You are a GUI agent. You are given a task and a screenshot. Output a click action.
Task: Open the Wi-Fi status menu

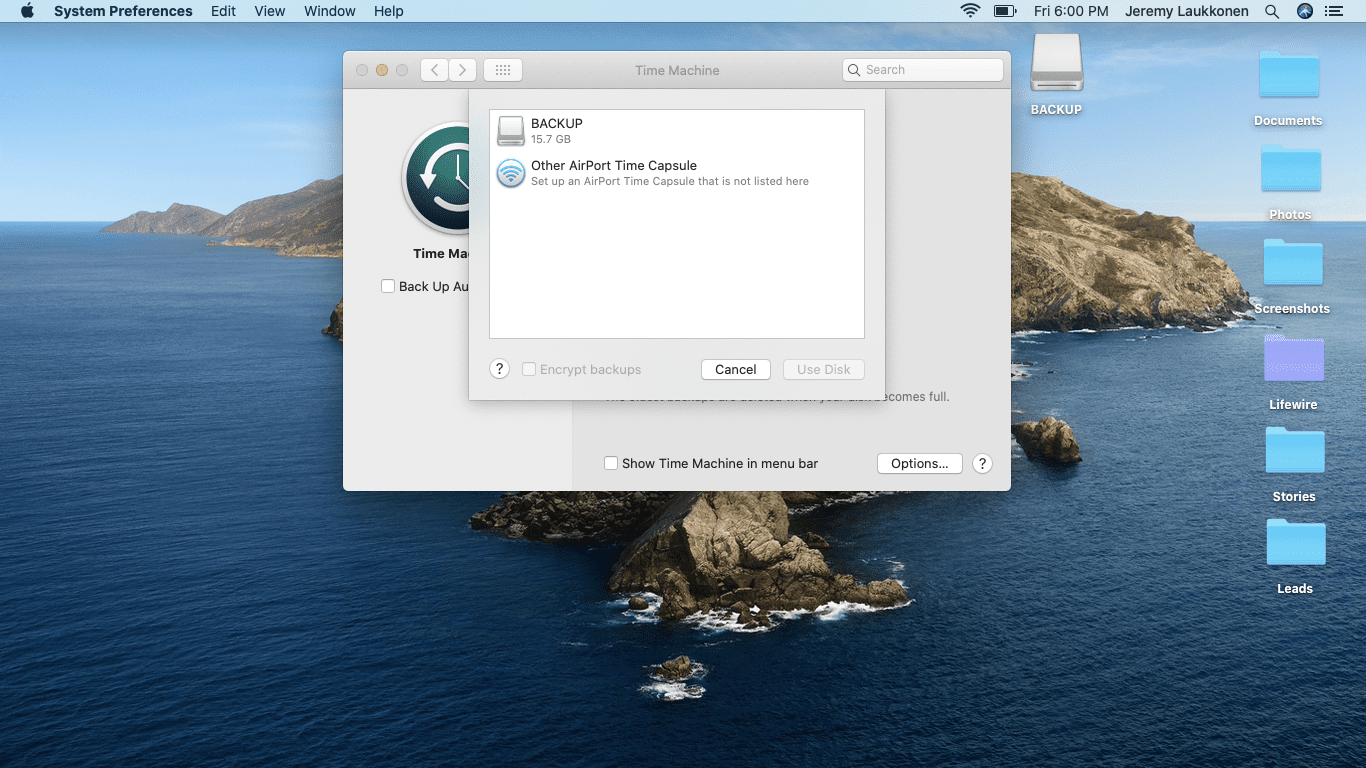970,11
